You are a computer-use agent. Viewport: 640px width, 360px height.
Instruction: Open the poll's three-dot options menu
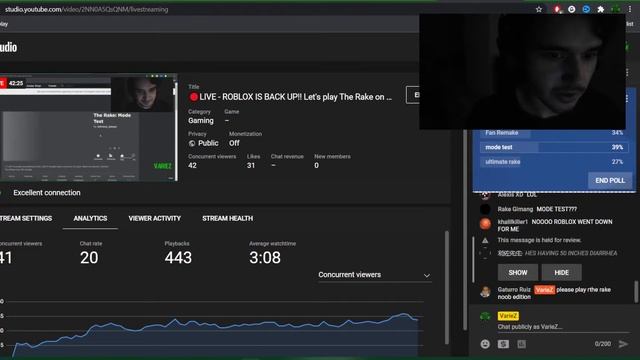click(627, 99)
